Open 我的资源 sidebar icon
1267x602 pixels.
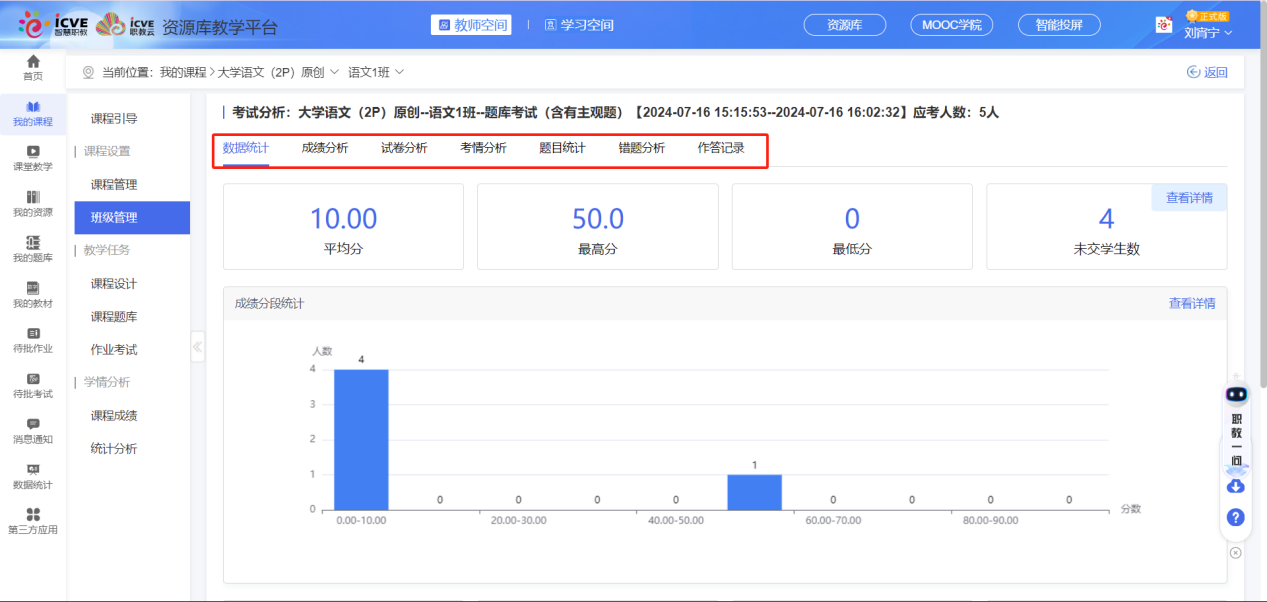tap(33, 197)
